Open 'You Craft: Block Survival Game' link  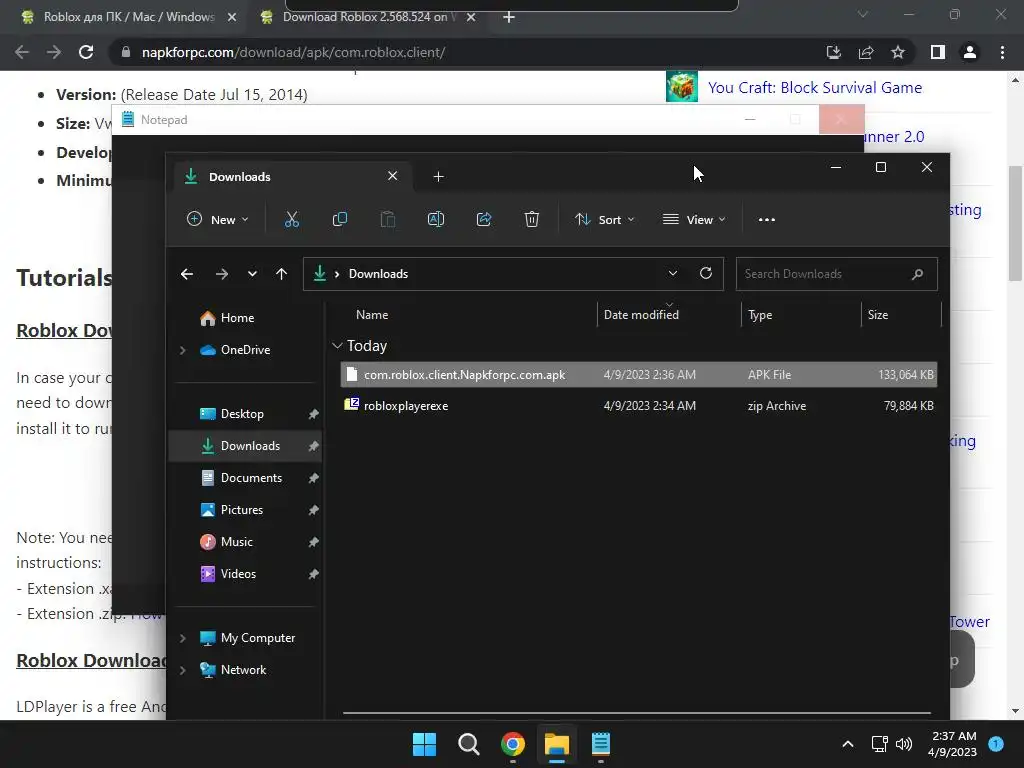815,88
